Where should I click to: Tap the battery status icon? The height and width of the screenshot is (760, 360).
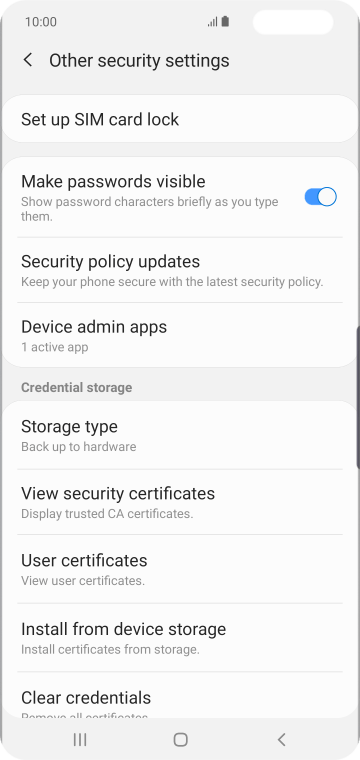click(x=225, y=22)
